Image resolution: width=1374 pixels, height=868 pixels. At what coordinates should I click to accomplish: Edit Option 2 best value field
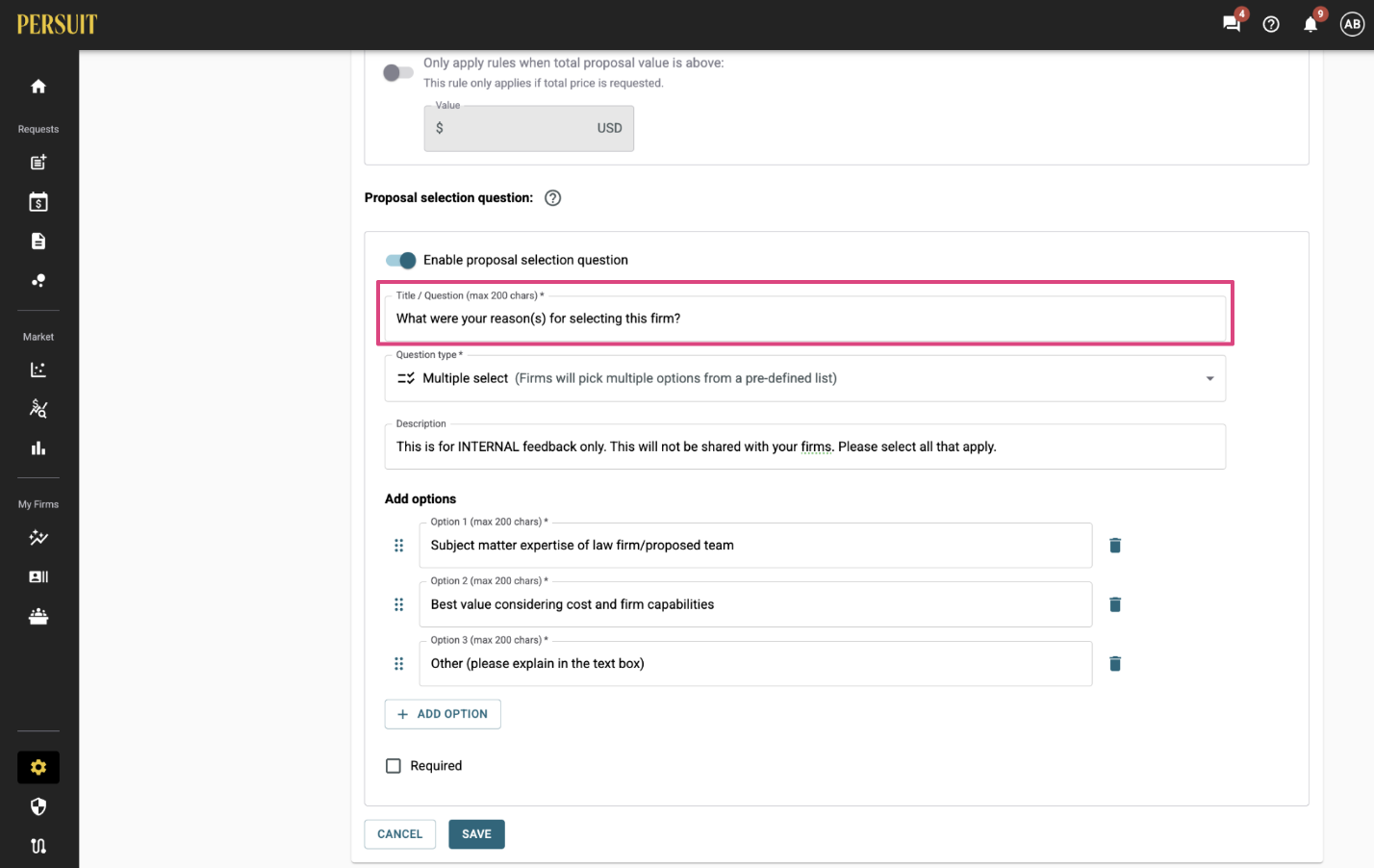point(755,604)
